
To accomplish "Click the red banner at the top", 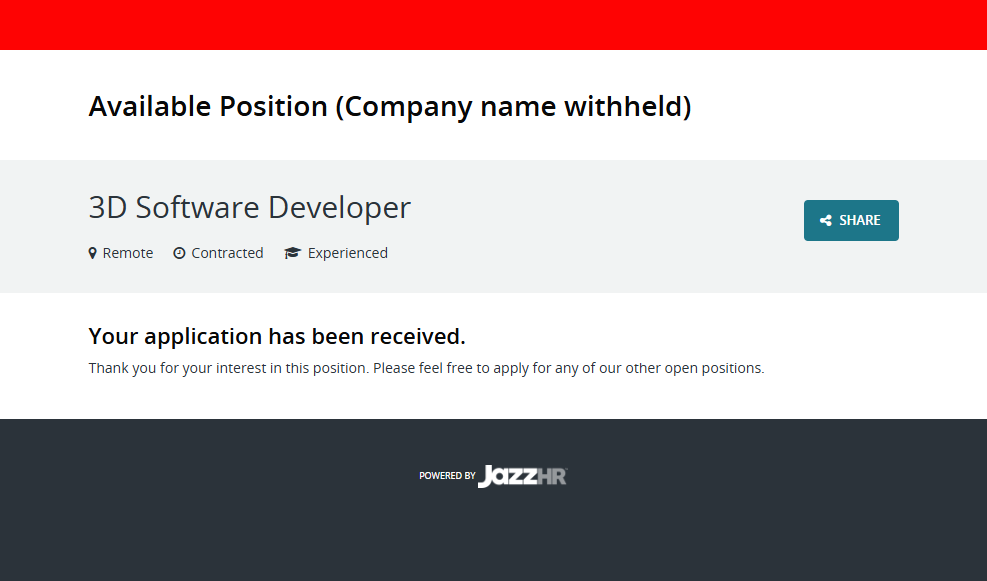I will click(x=493, y=24).
